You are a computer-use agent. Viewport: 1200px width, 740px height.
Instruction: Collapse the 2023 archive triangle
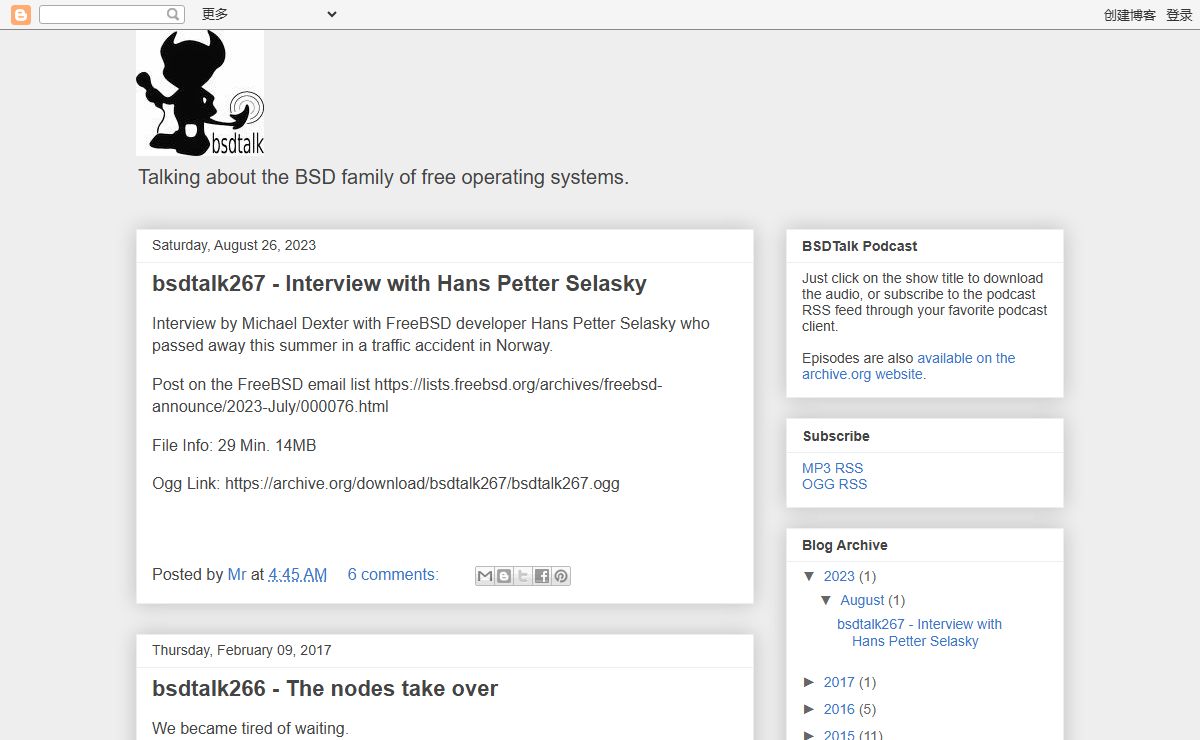coord(810,576)
